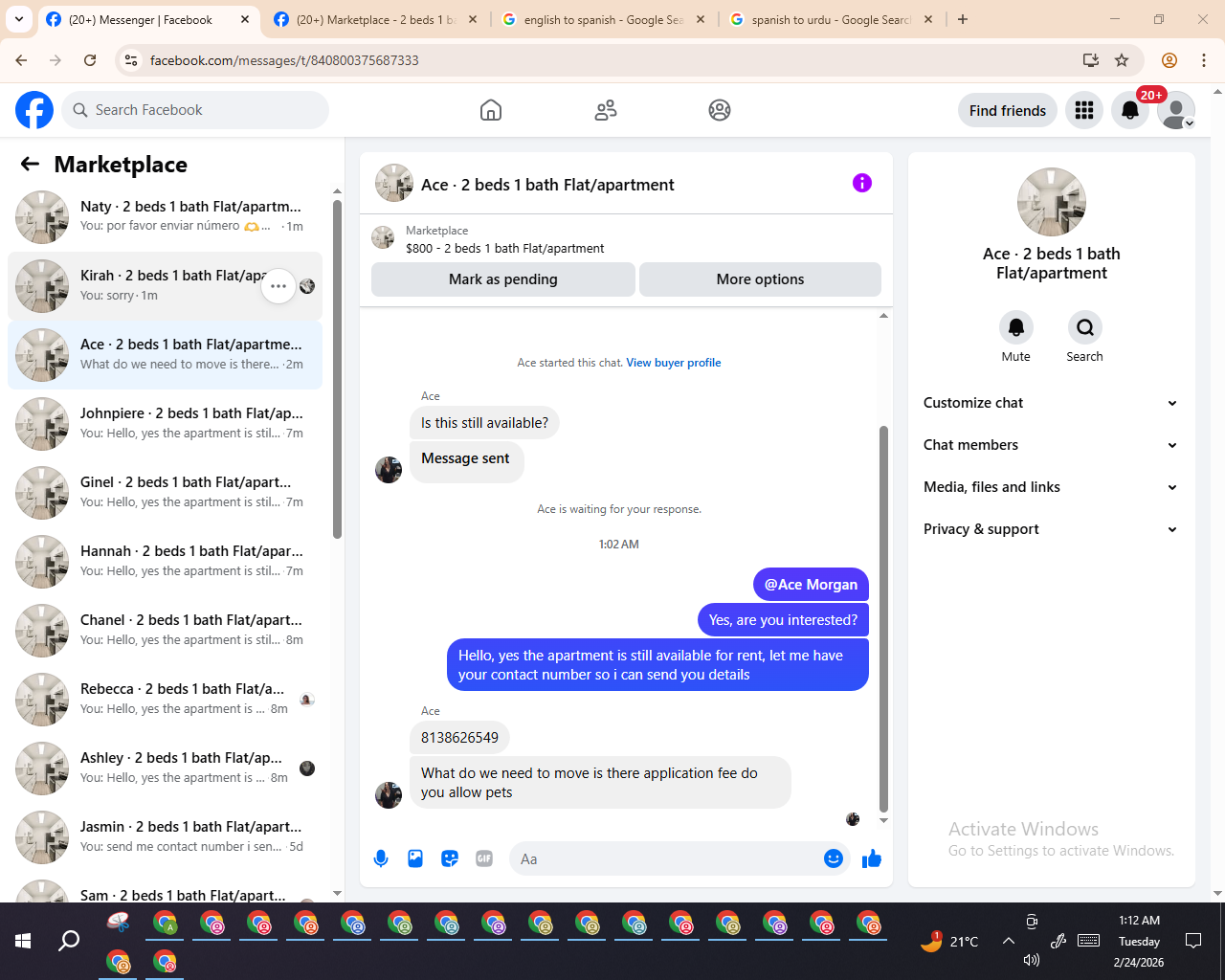Open the Friends icon in top navigation

point(606,110)
